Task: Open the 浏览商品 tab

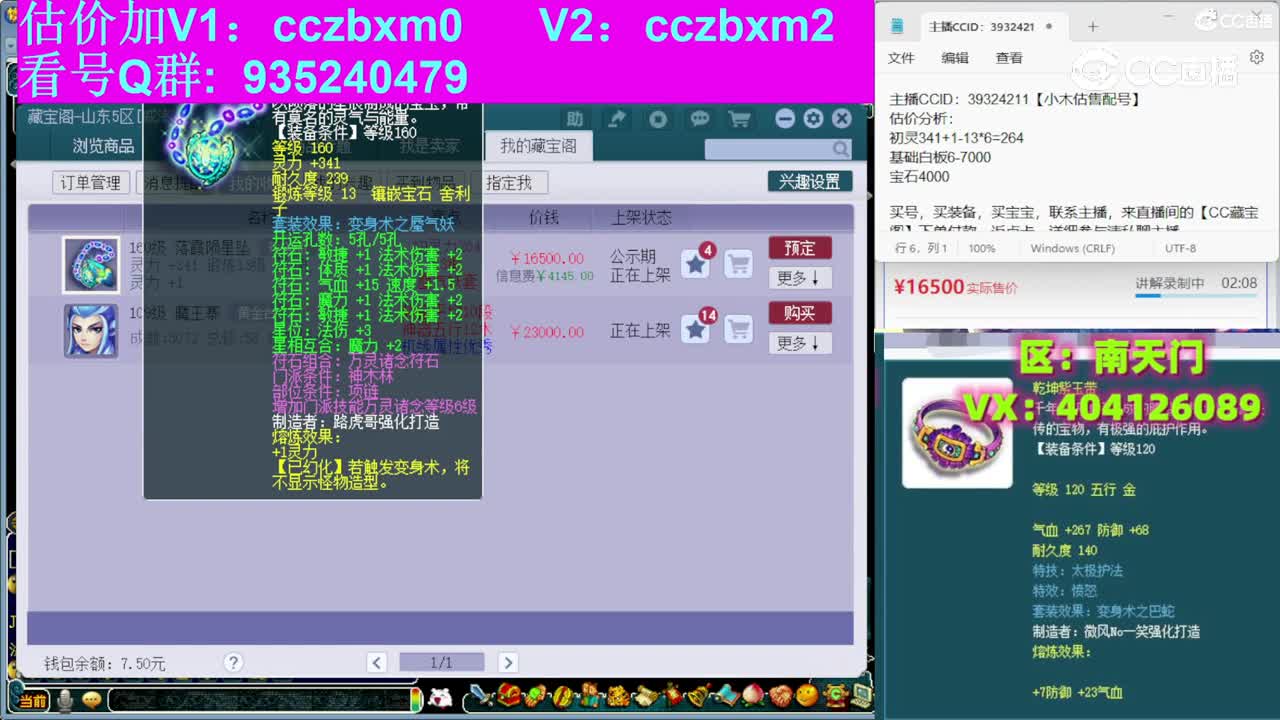Action: pos(103,146)
